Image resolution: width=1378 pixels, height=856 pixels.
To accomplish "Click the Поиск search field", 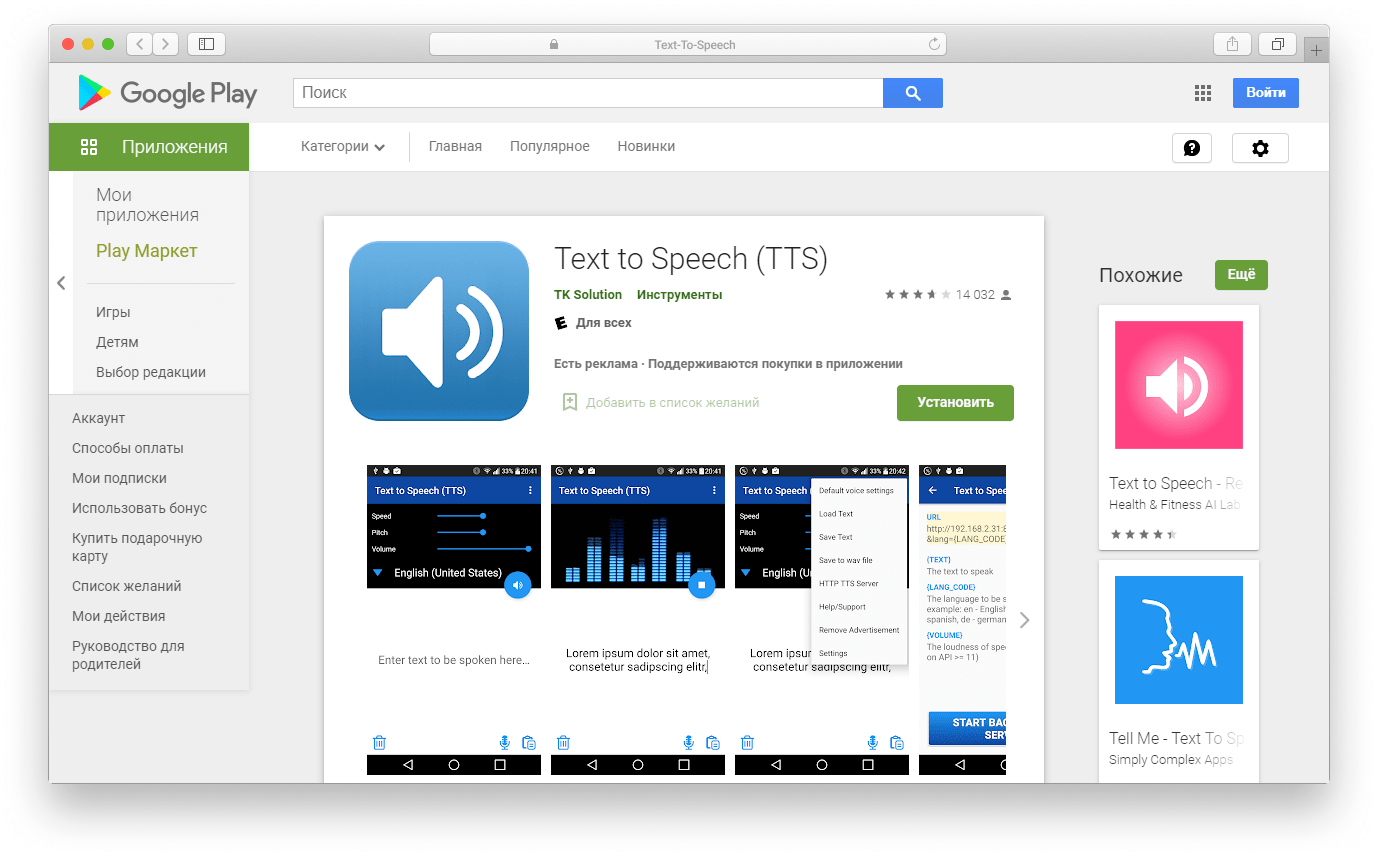I will pyautogui.click(x=587, y=93).
